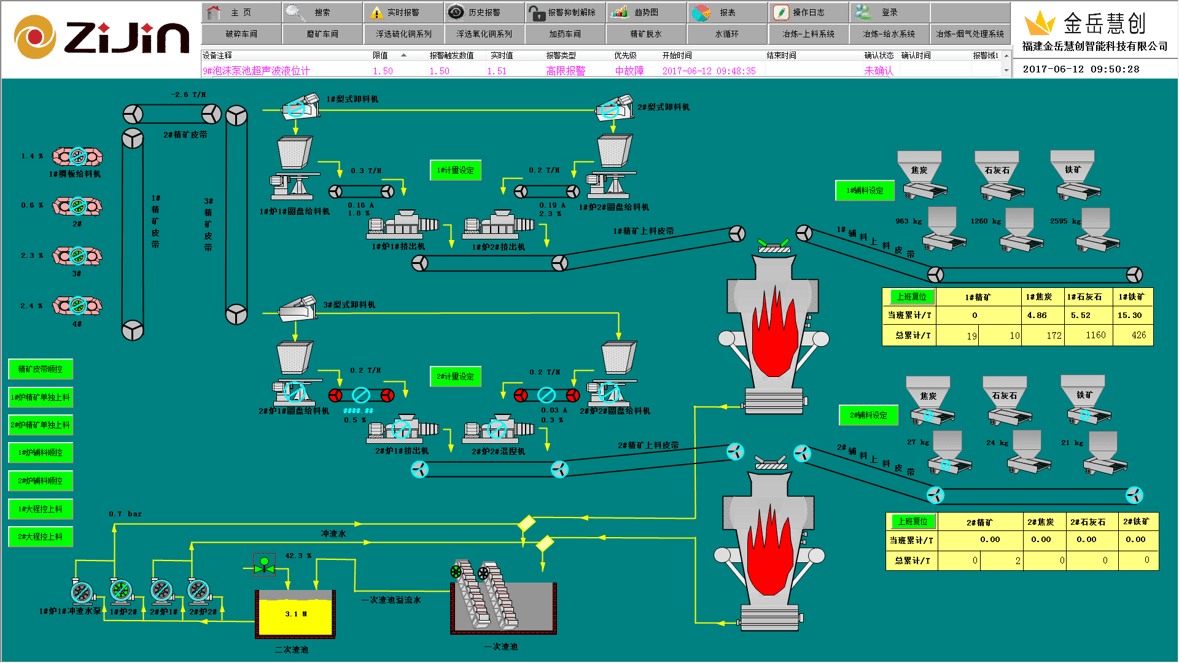The height and width of the screenshot is (663, 1179).
Task: Click the 2#炉1#挤出机 extruder icon
Action: point(400,430)
